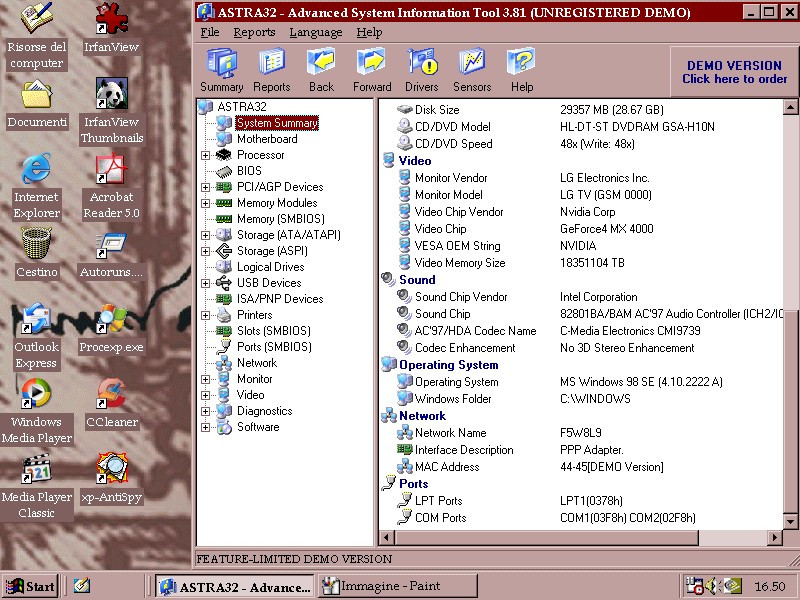Click the Reports toolbar icon

[272, 70]
